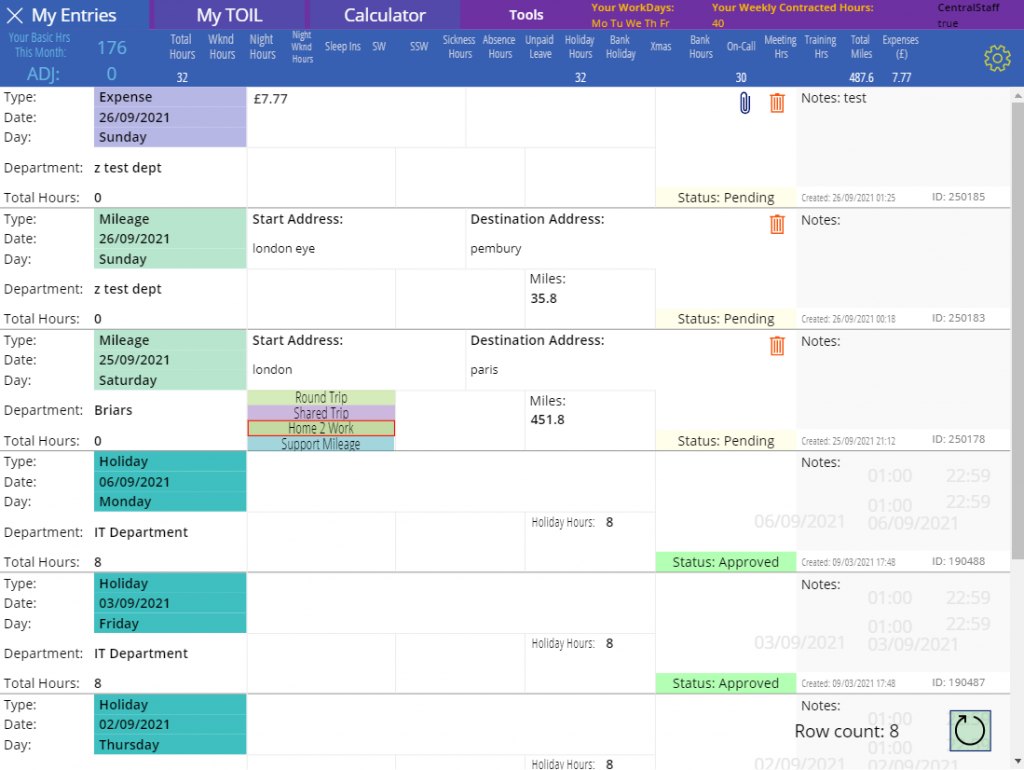Screen dimensions: 1024x770
Task: Delete the london to paris mileage entry
Action: click(x=776, y=345)
